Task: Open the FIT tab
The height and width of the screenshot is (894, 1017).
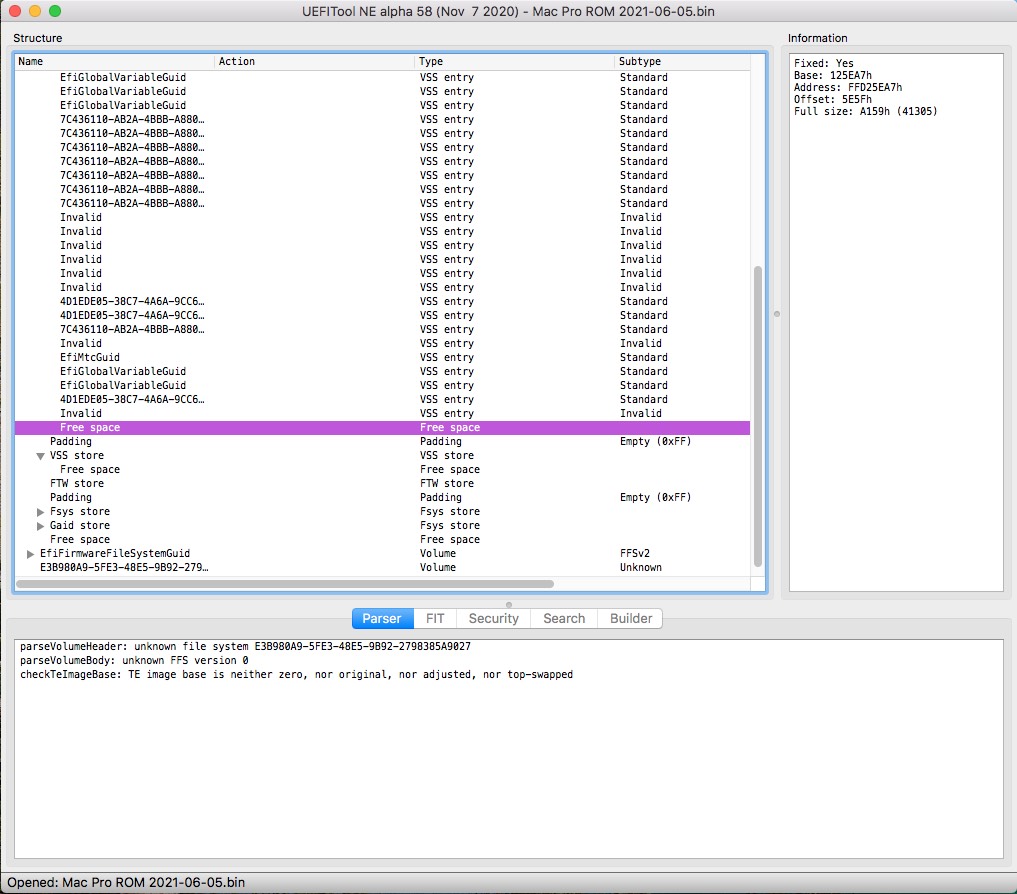Action: coord(435,618)
